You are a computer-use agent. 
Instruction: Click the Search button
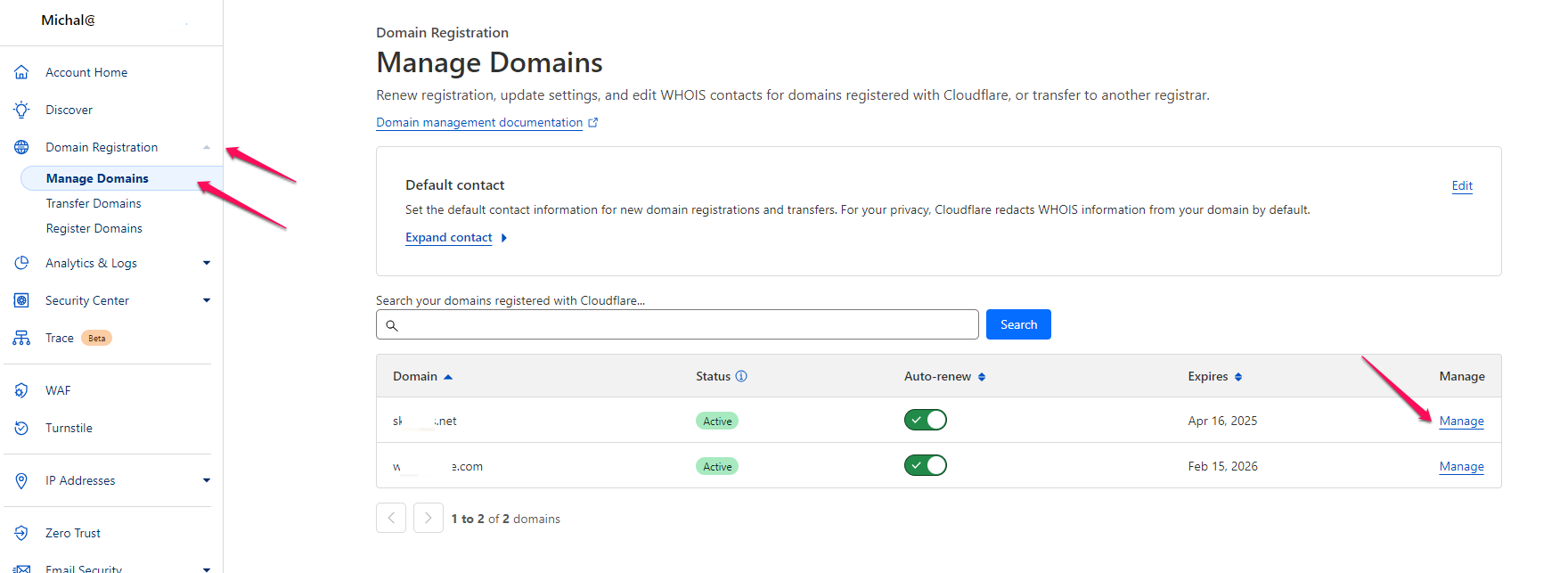pyautogui.click(x=1018, y=324)
